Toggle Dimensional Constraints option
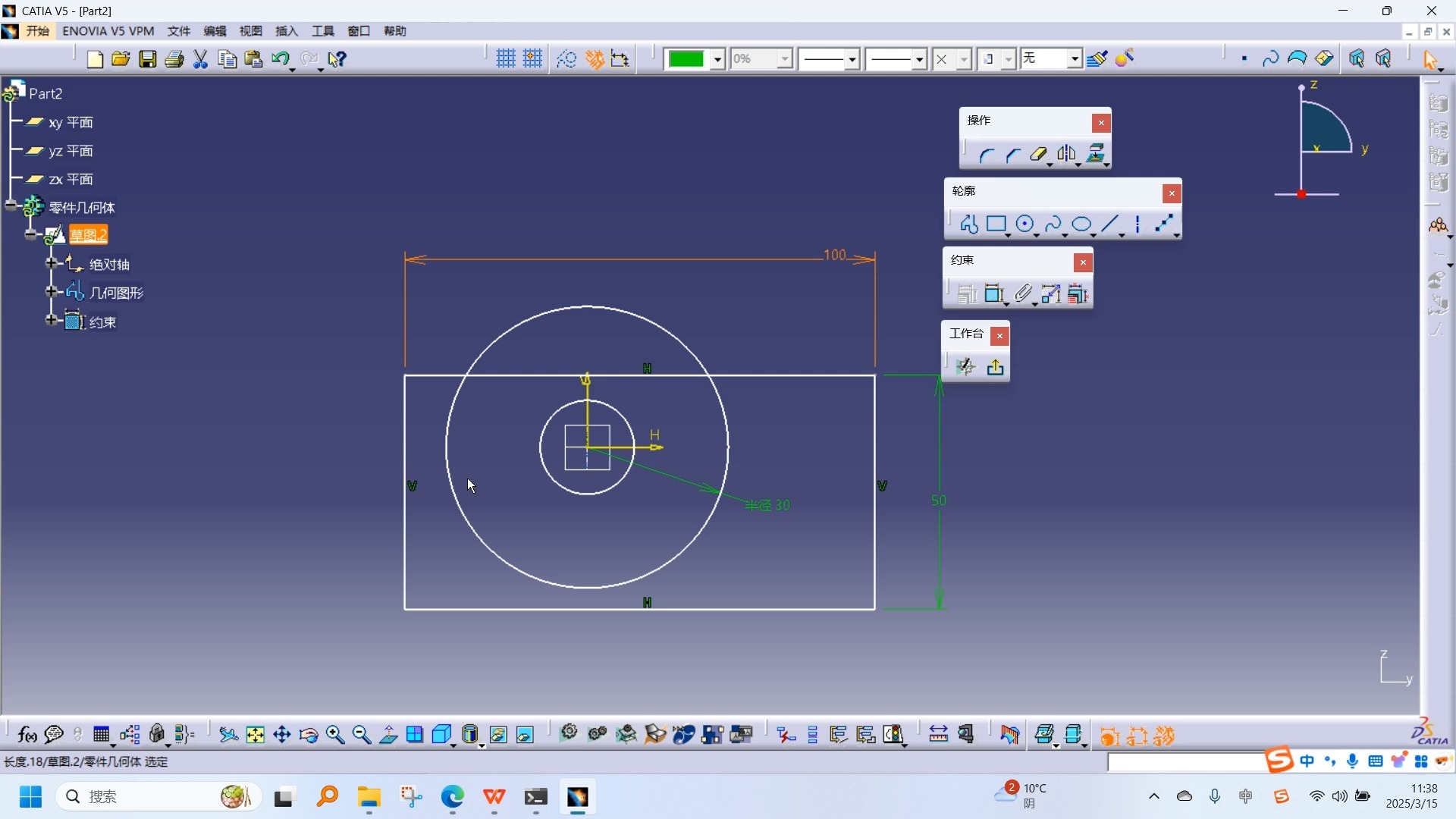The height and width of the screenshot is (819, 1456). (x=620, y=59)
